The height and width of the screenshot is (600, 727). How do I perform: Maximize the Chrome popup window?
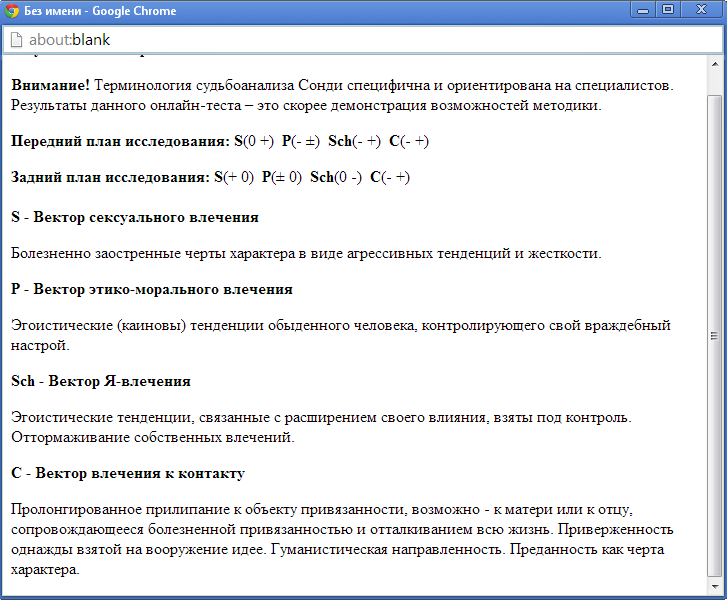point(668,9)
